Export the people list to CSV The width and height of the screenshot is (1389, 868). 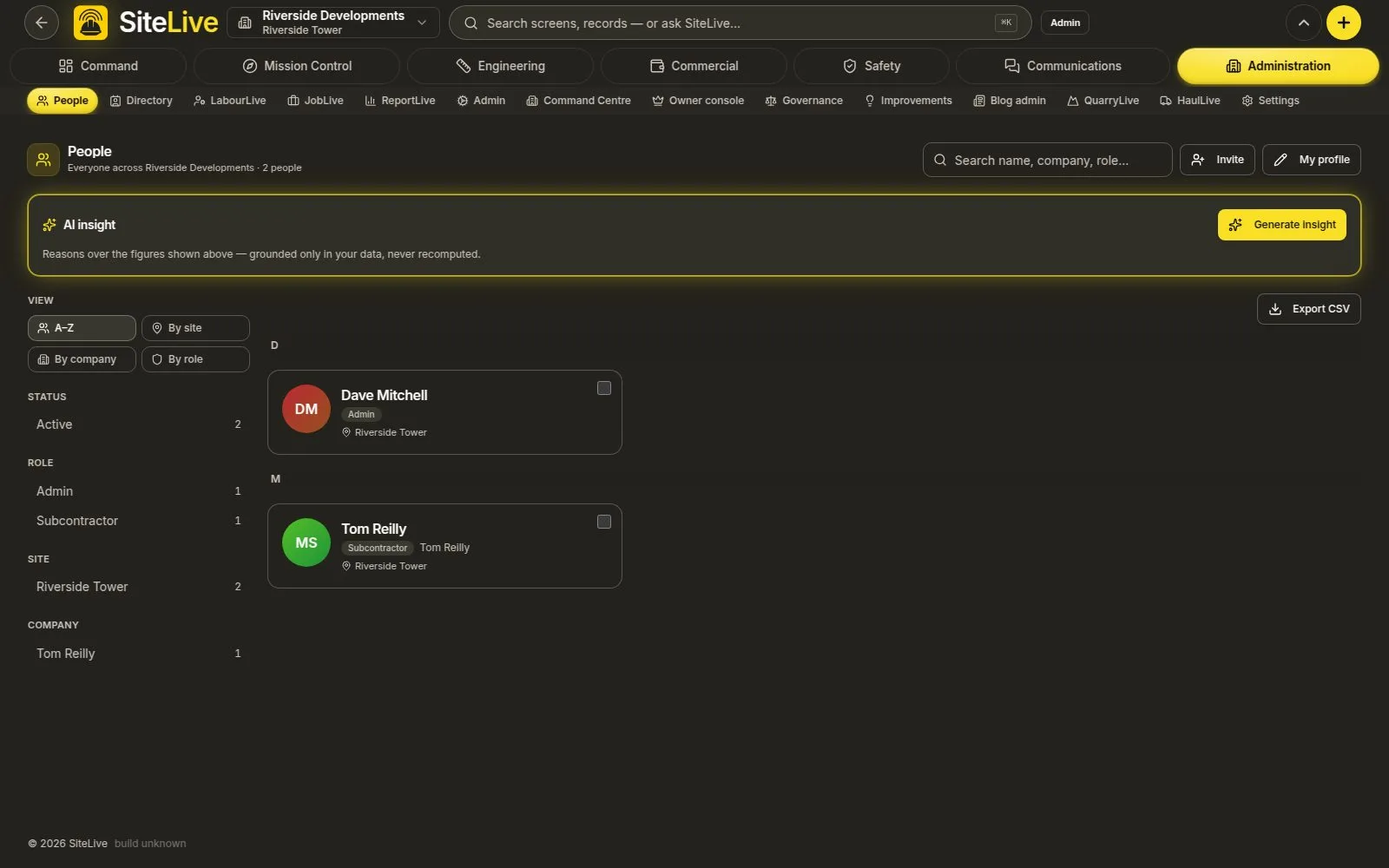point(1308,309)
